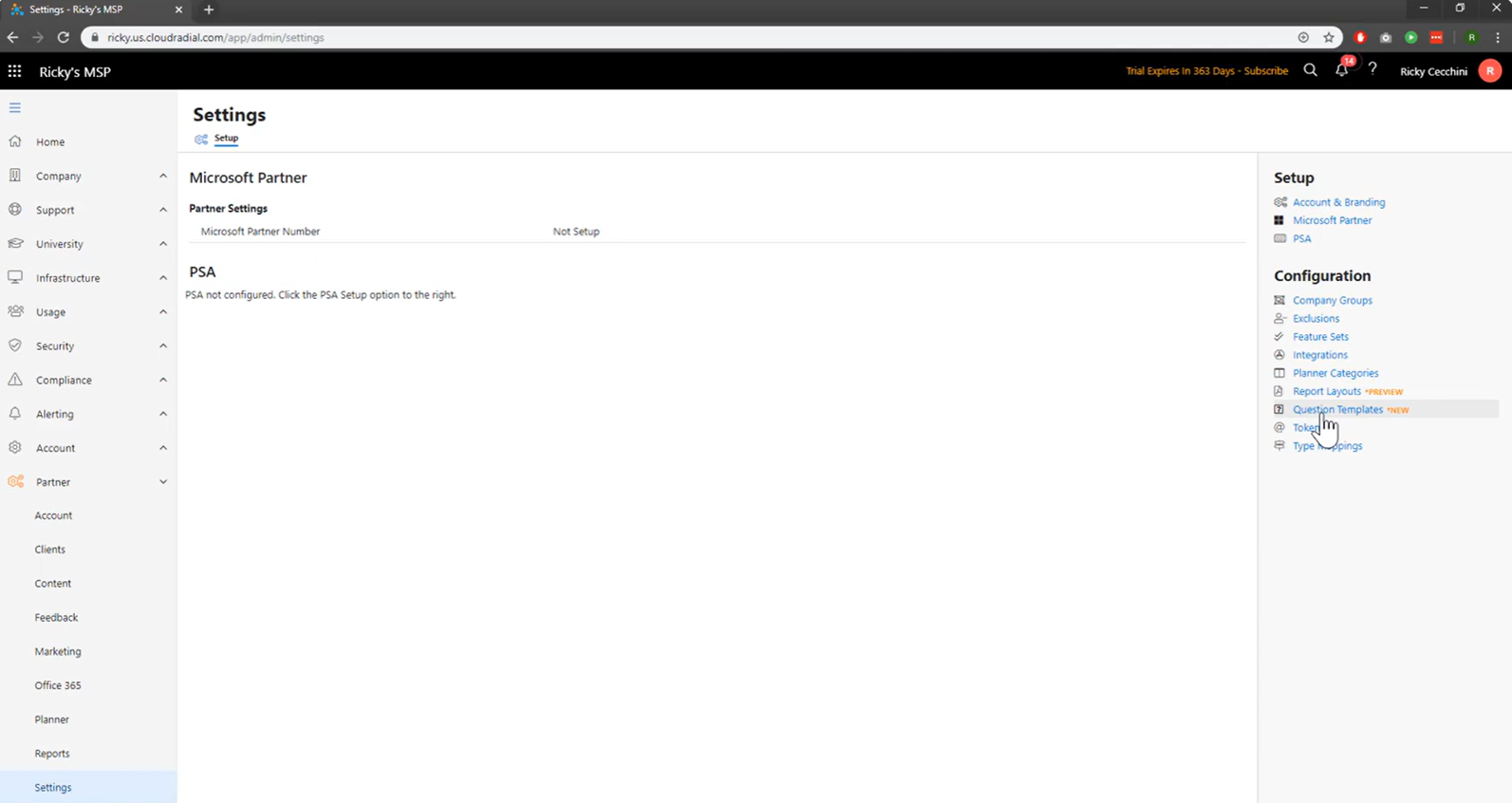1512x803 pixels.
Task: Click the Compliance warning triangle icon
Action: click(x=15, y=380)
